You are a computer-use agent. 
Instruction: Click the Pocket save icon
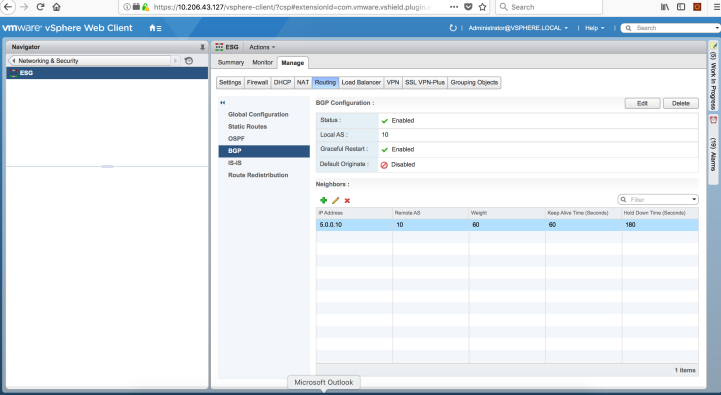468,7
